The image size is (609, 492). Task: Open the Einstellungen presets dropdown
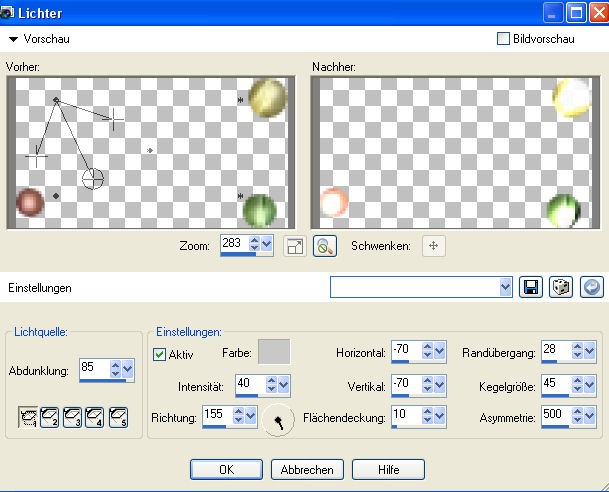505,287
